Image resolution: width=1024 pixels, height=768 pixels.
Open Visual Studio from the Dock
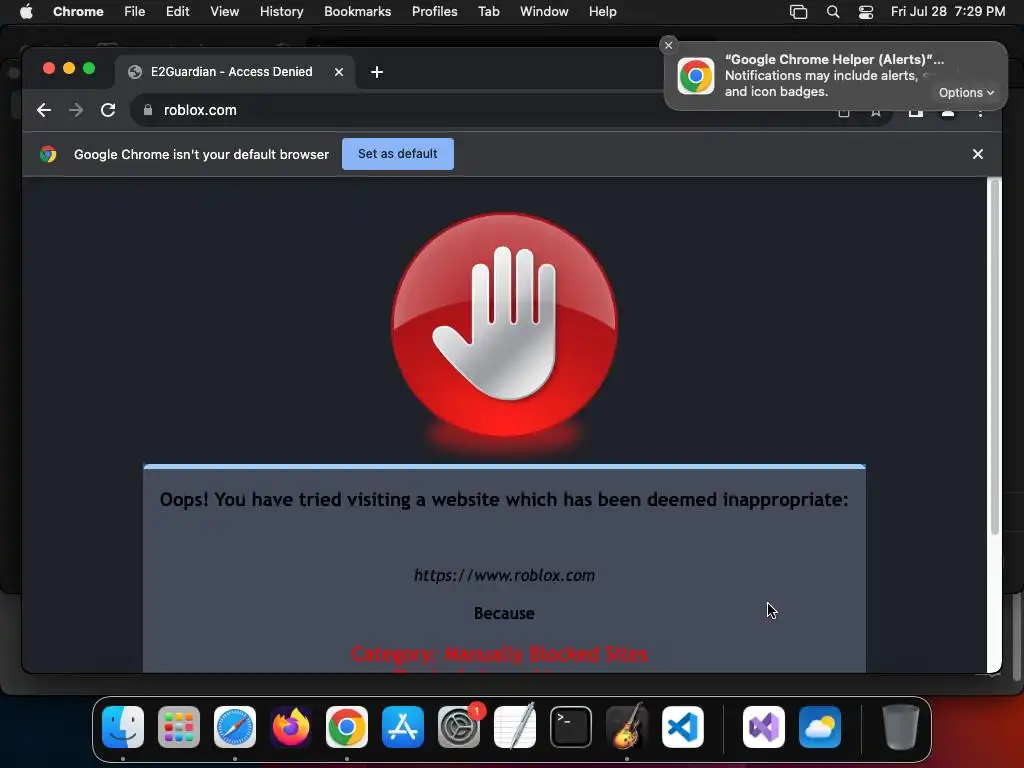(x=764, y=727)
